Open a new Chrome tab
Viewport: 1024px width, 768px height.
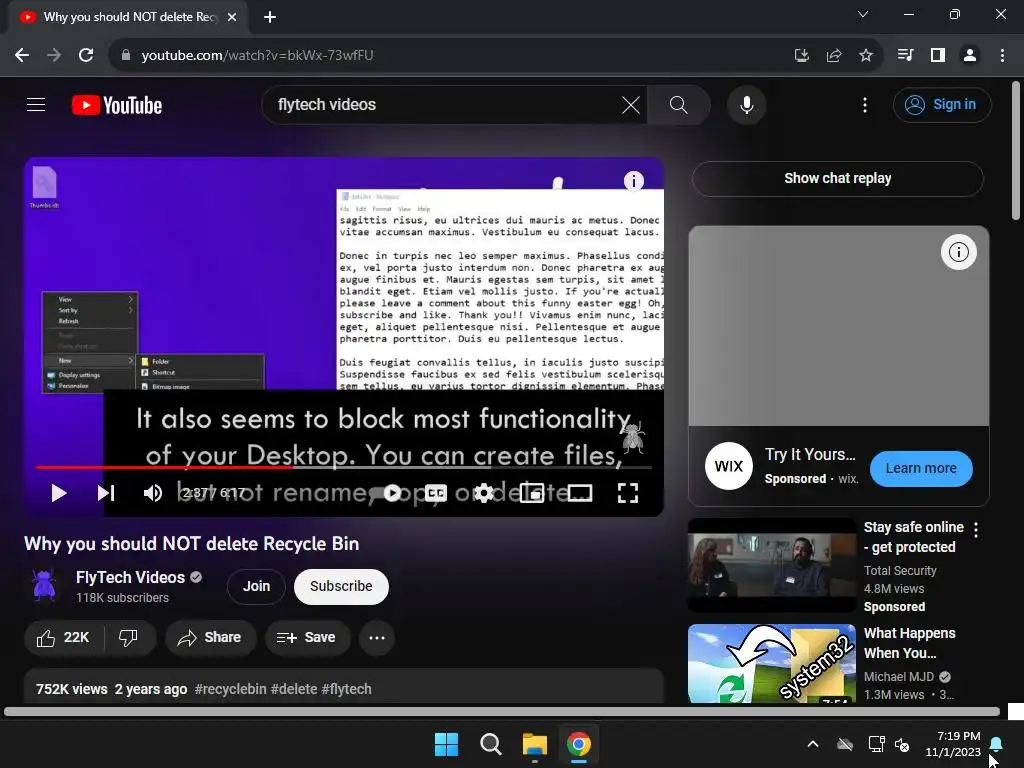pos(270,17)
